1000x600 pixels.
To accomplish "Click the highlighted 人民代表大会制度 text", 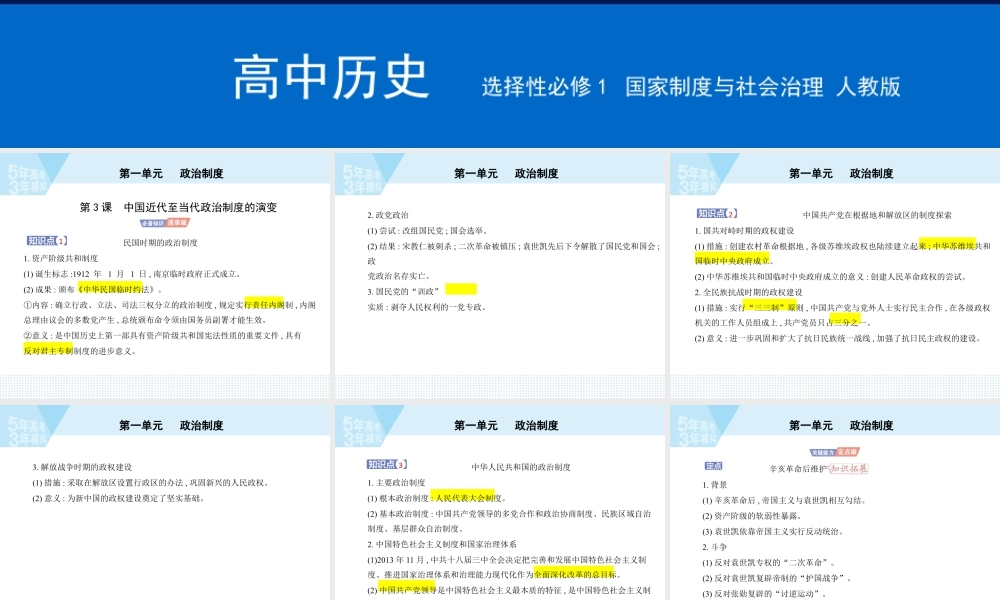I will tap(467, 498).
